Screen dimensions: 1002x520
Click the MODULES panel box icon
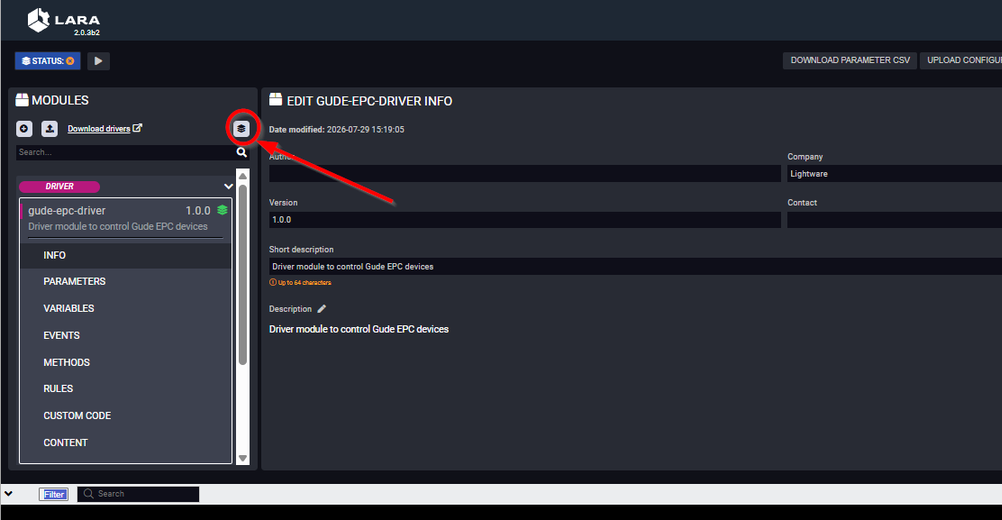(22, 100)
